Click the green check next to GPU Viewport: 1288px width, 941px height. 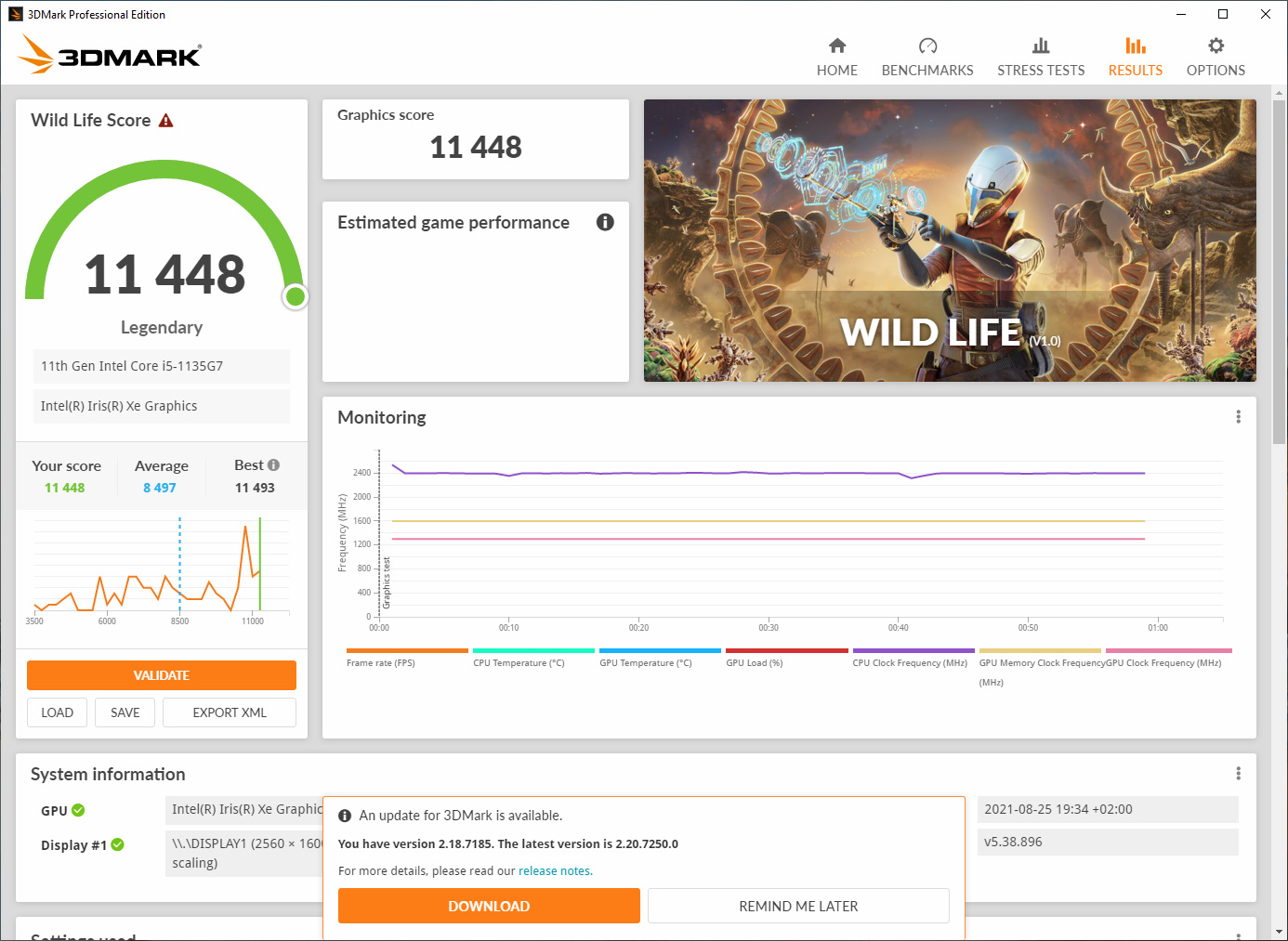tap(78, 810)
